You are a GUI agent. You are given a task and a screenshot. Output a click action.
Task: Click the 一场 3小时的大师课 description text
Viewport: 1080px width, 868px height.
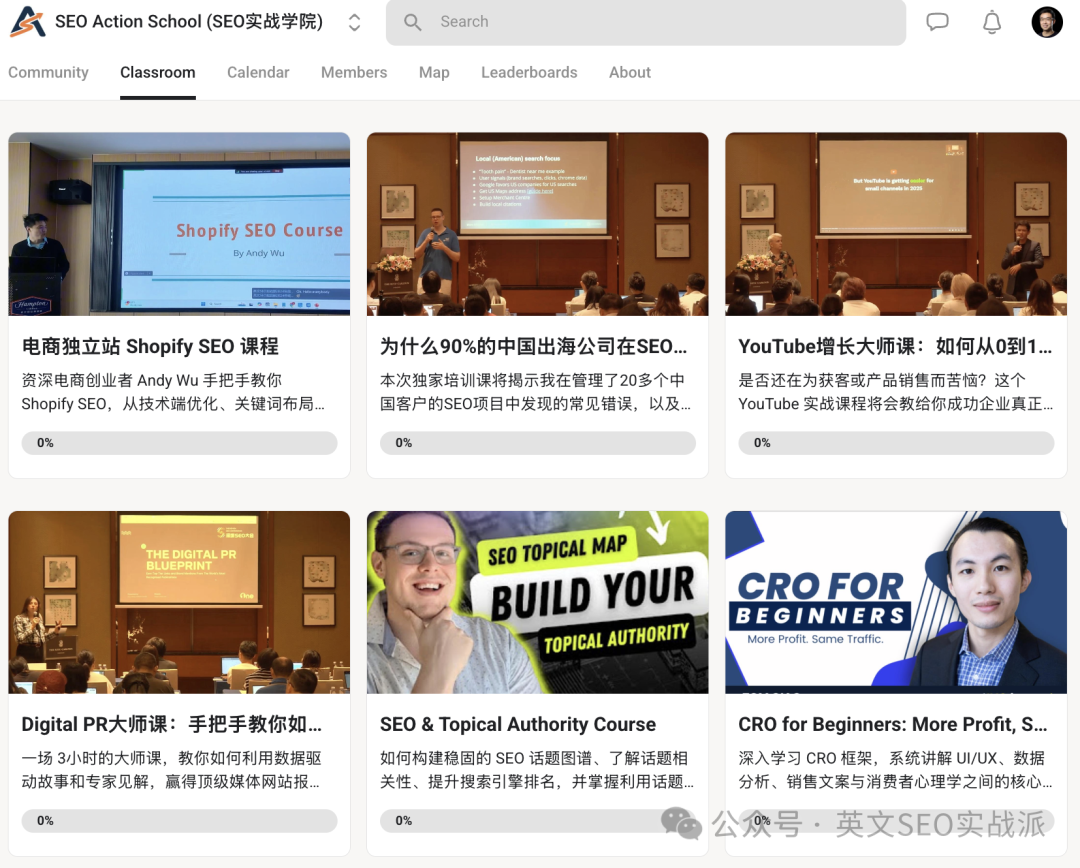click(x=172, y=770)
